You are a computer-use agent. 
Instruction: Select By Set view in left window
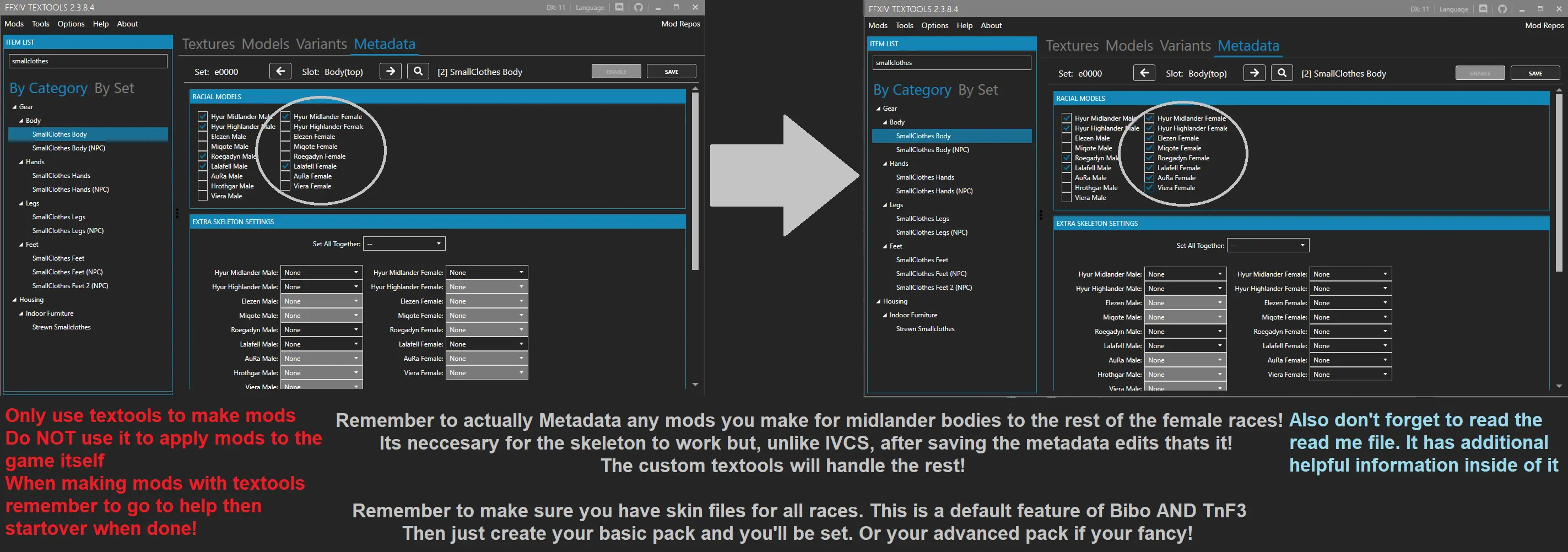[114, 88]
